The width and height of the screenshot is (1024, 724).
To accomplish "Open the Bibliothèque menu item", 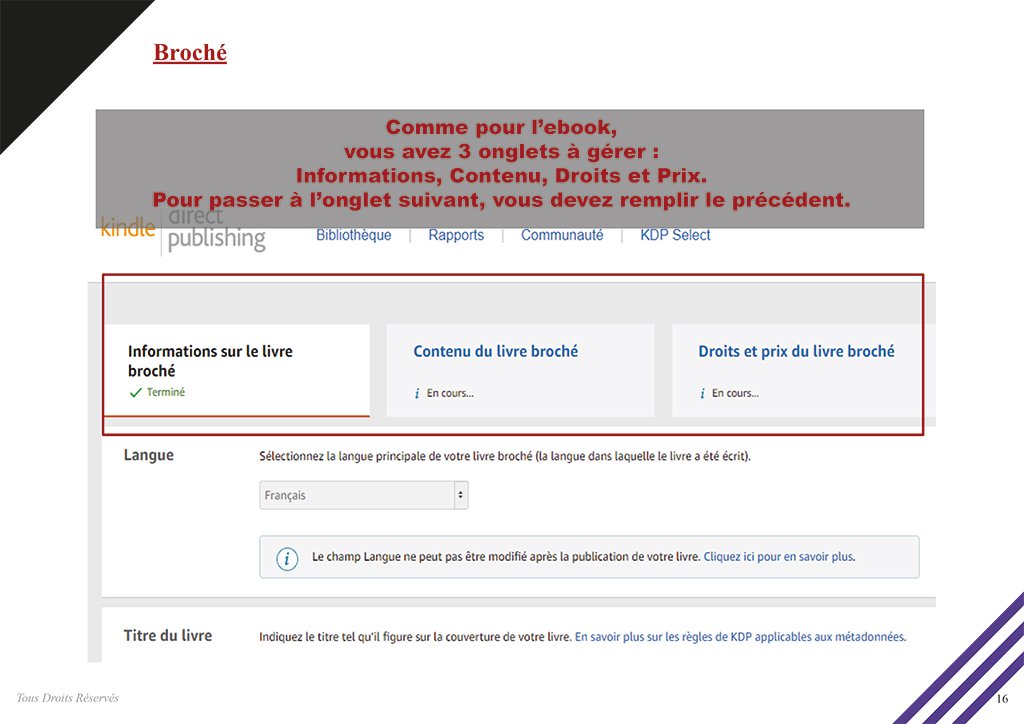I will click(x=353, y=235).
